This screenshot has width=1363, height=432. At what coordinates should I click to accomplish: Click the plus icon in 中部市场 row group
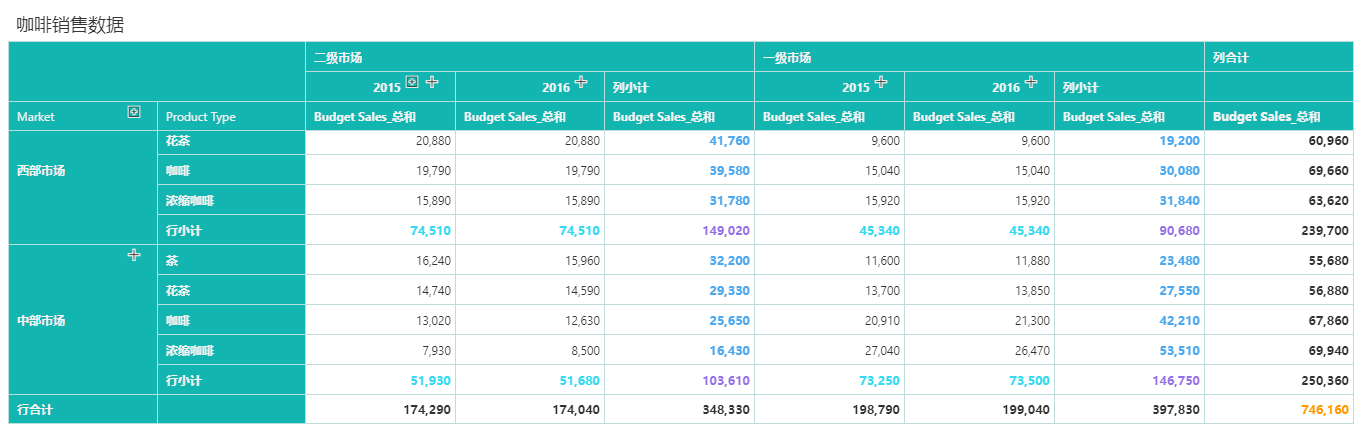(134, 255)
